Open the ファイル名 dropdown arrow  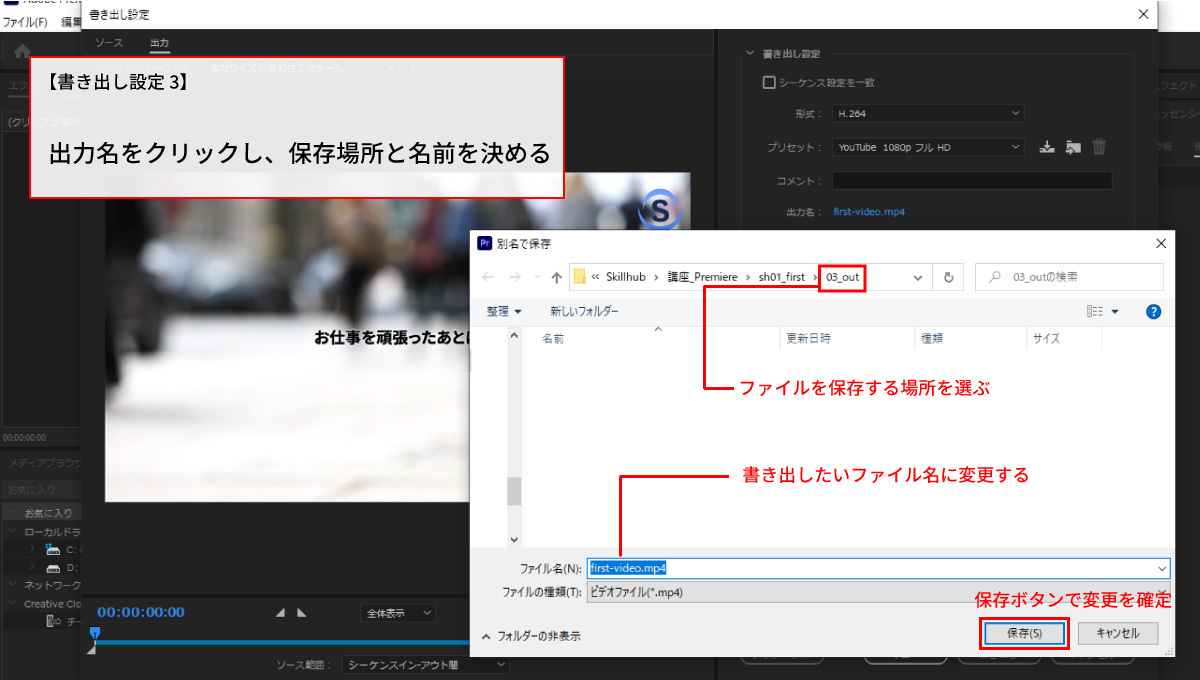(x=1161, y=568)
